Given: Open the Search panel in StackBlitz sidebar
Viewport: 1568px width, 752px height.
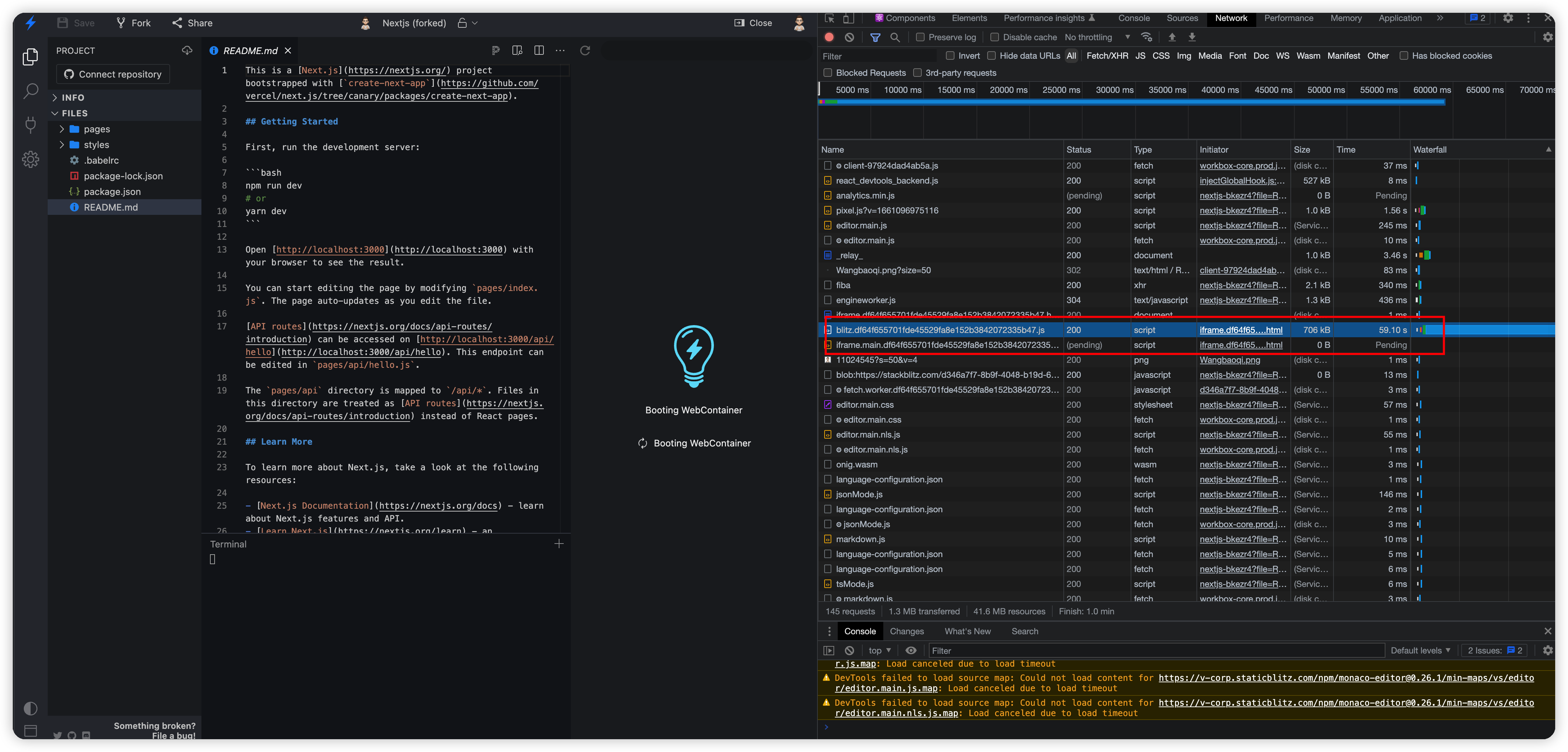Looking at the screenshot, I should coord(31,90).
